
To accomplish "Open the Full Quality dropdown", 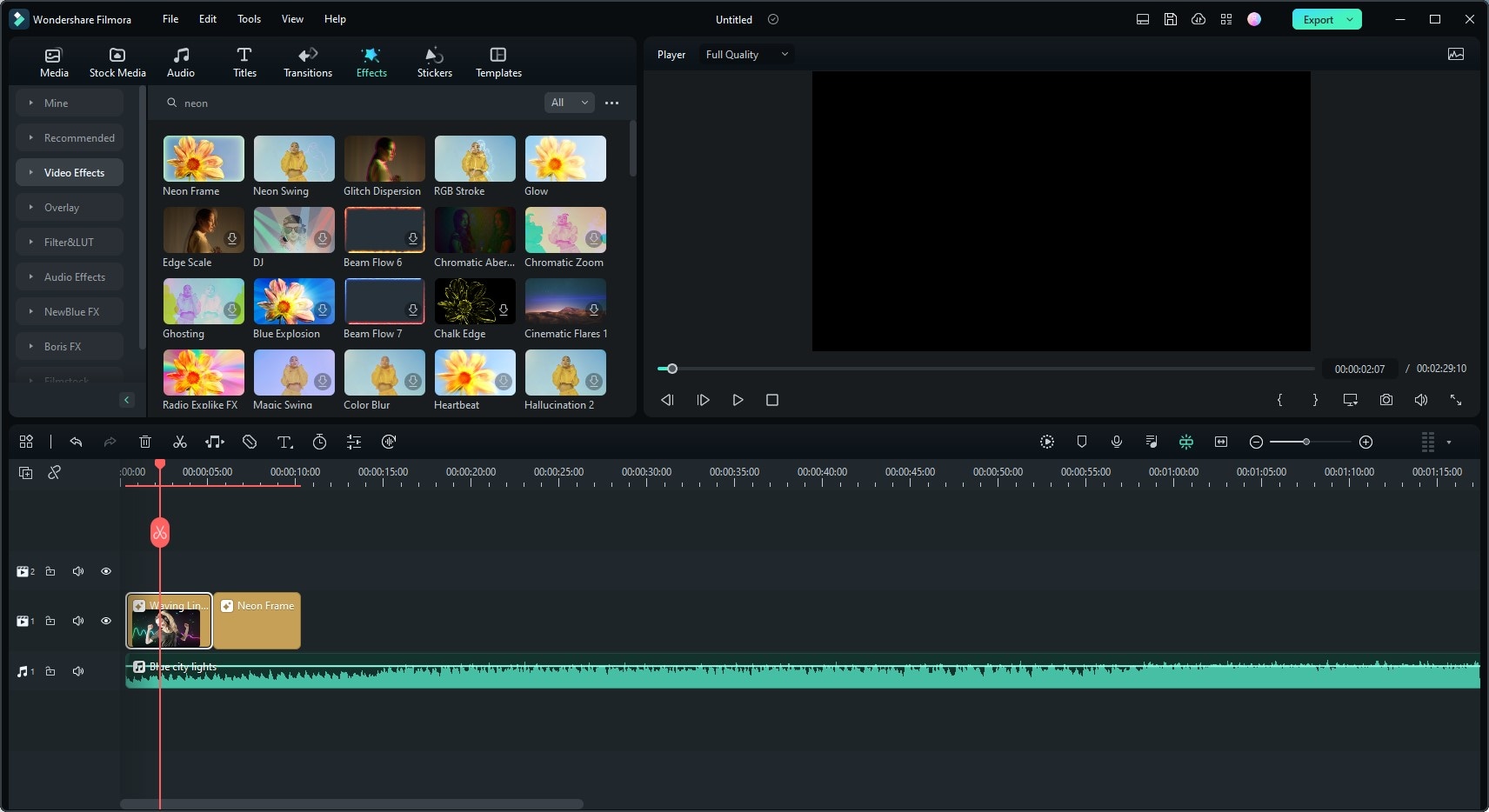I will [x=746, y=55].
